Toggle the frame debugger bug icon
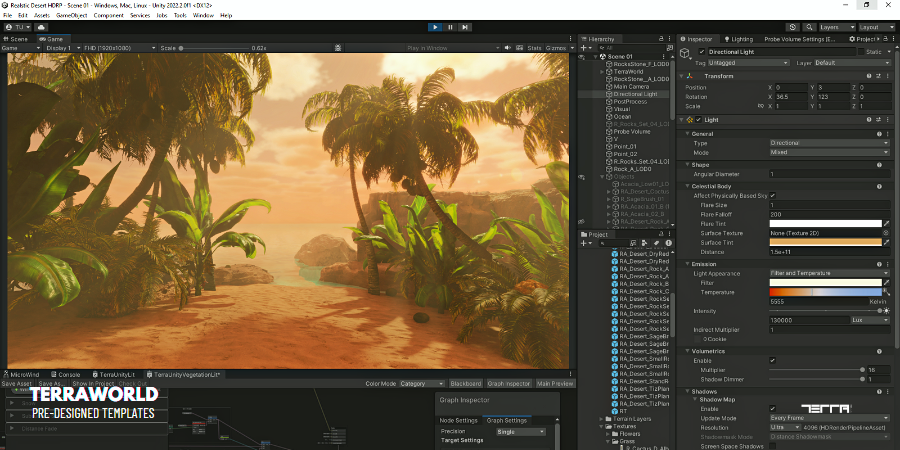900x450 pixels. coord(339,48)
